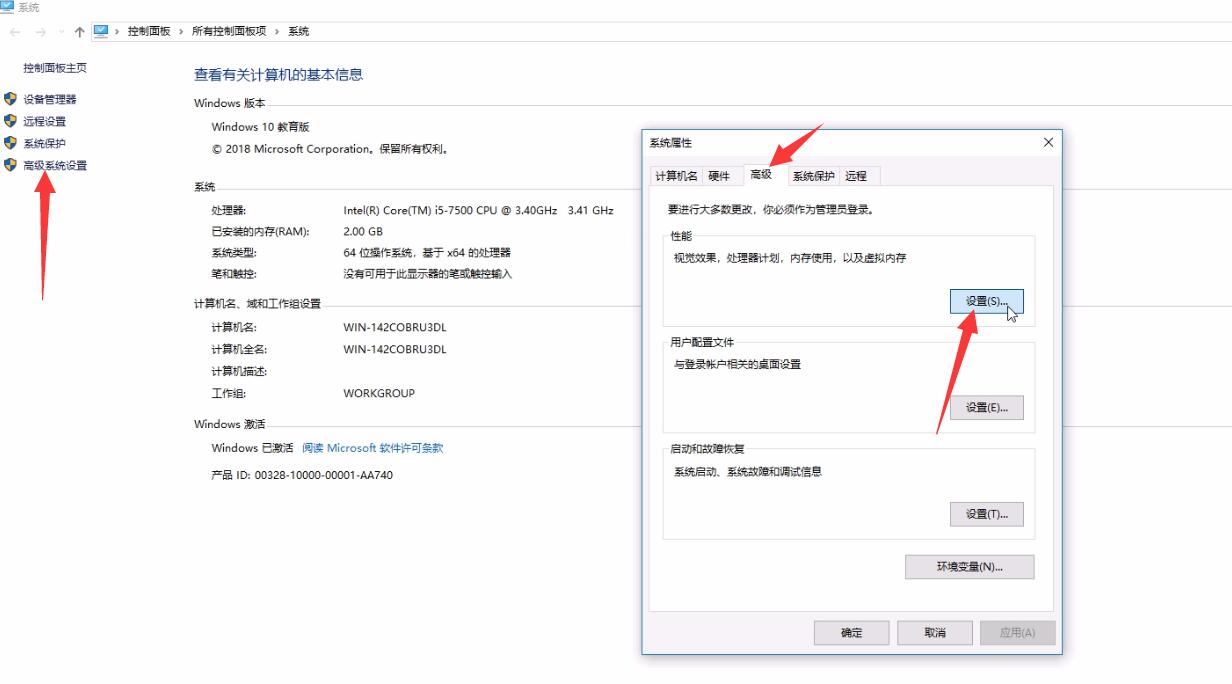Click shield icon beside 远程设置
The width and height of the screenshot is (1232, 684).
point(11,121)
